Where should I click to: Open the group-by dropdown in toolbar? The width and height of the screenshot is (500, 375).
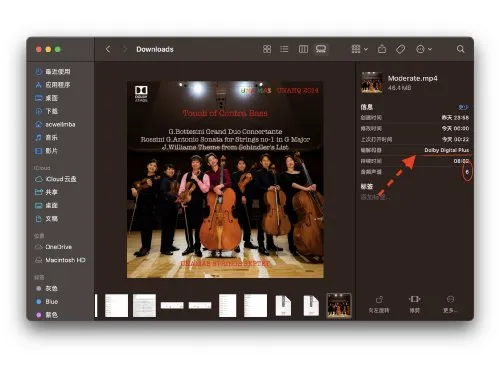359,49
